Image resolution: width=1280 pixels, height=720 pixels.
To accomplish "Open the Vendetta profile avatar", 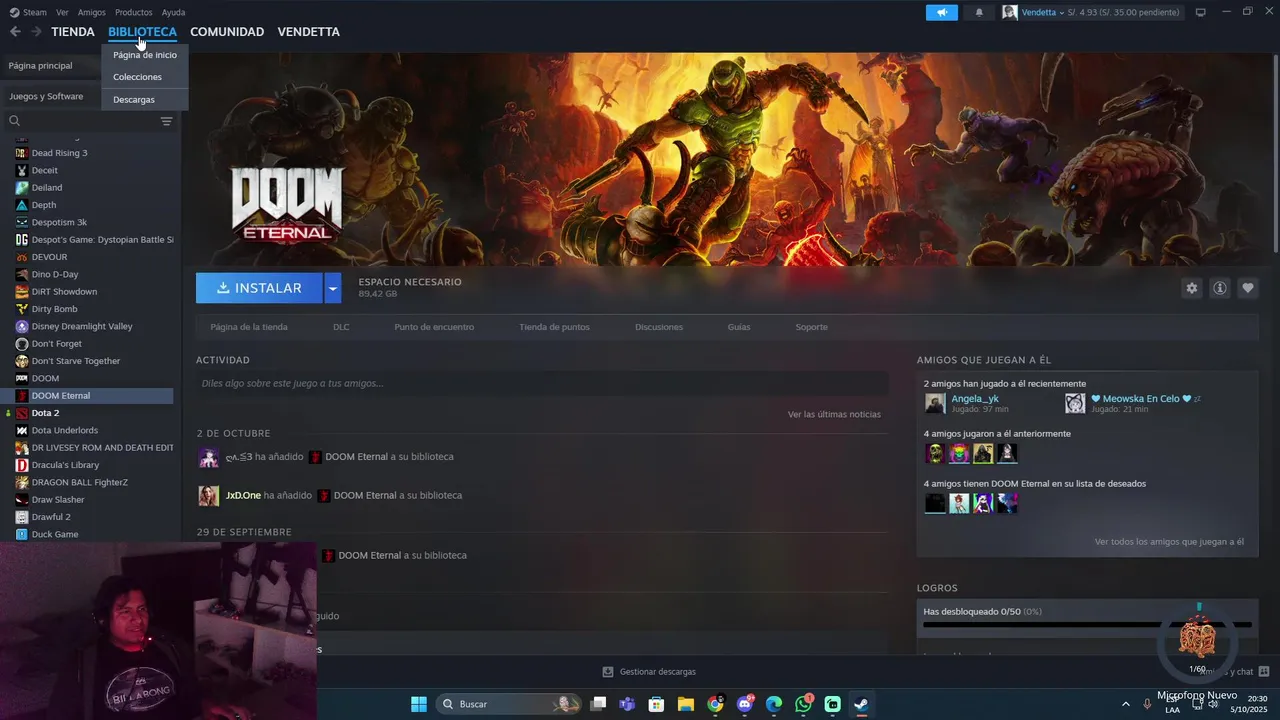I will pos(1010,12).
